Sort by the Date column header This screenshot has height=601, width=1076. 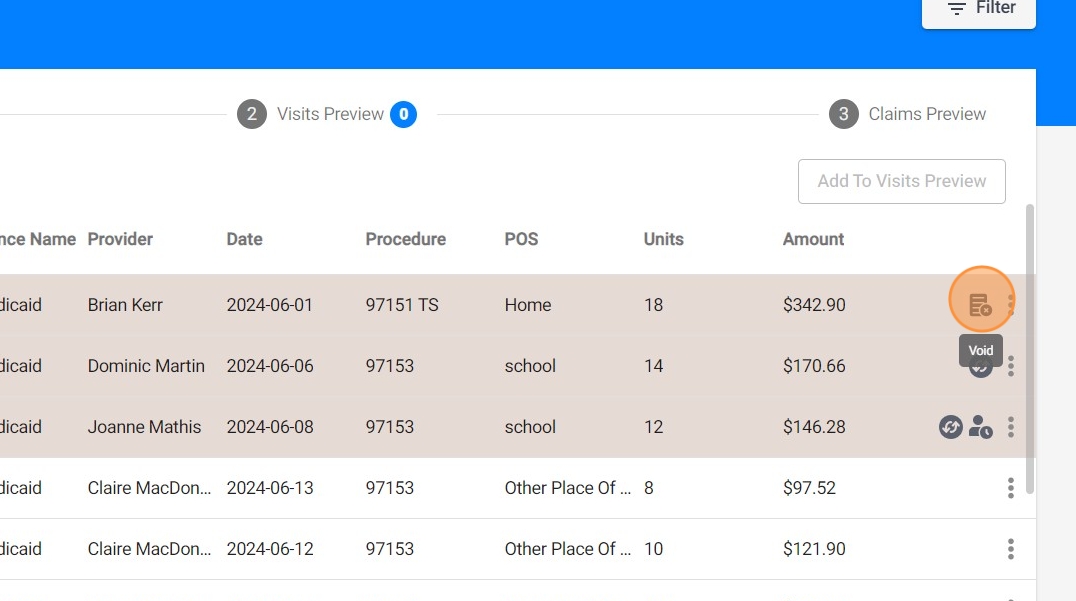tap(244, 239)
